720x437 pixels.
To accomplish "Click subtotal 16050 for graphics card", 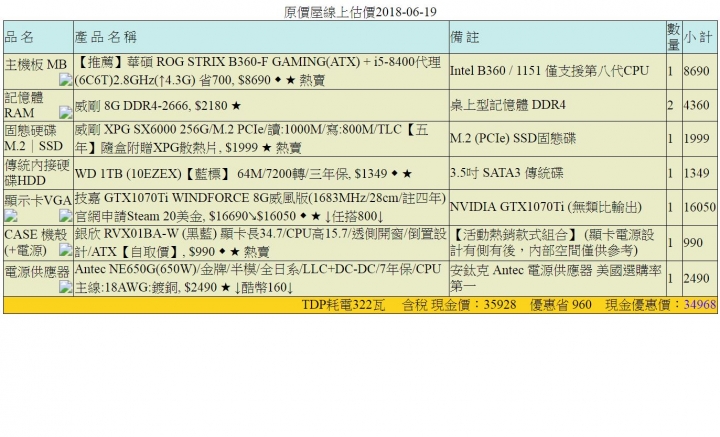I will (699, 207).
